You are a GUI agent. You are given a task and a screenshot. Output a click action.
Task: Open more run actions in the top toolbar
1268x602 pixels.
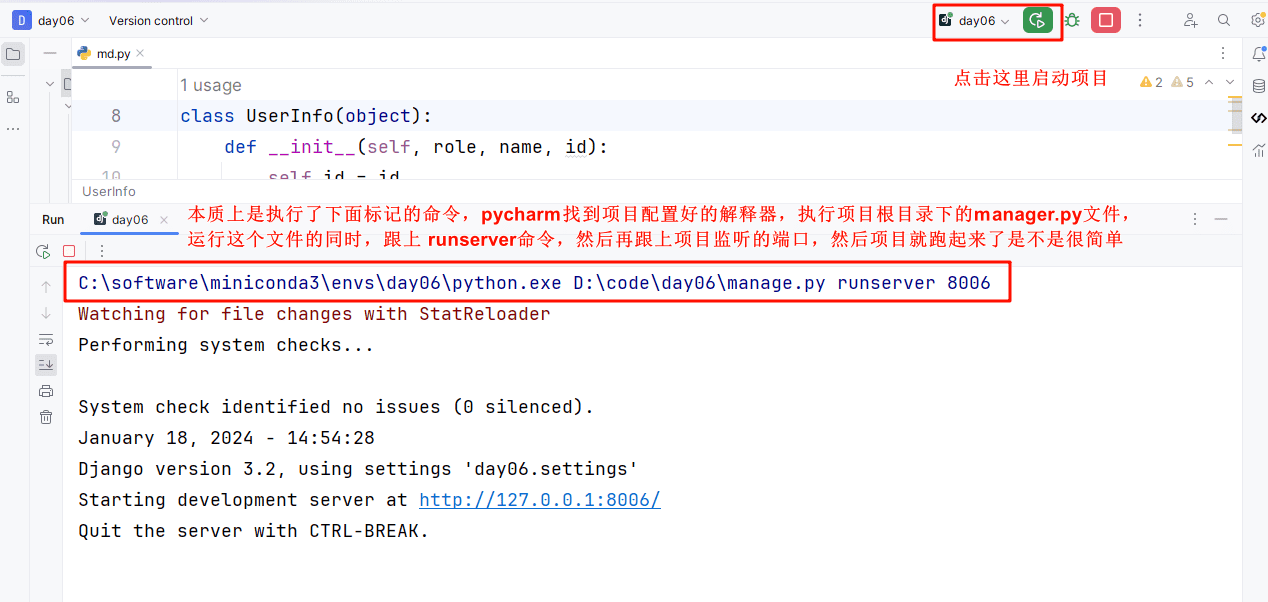click(1140, 20)
